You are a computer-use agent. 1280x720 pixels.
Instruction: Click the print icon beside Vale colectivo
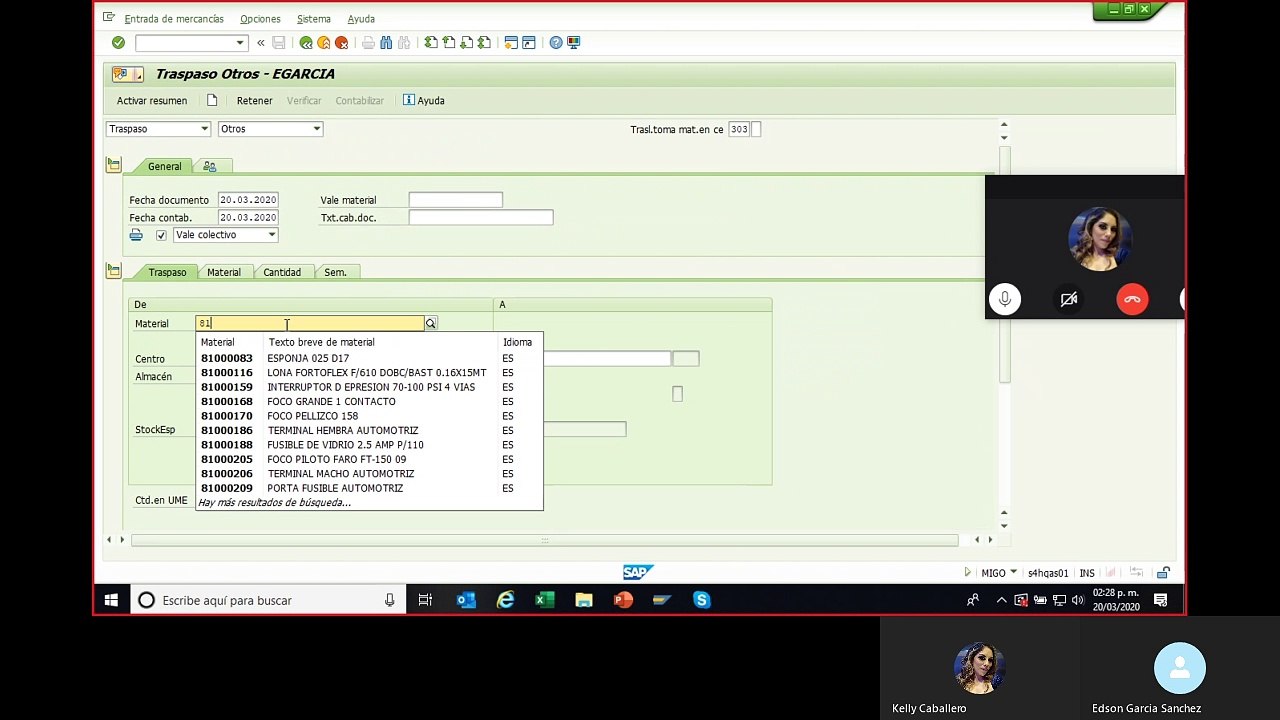[x=136, y=235]
